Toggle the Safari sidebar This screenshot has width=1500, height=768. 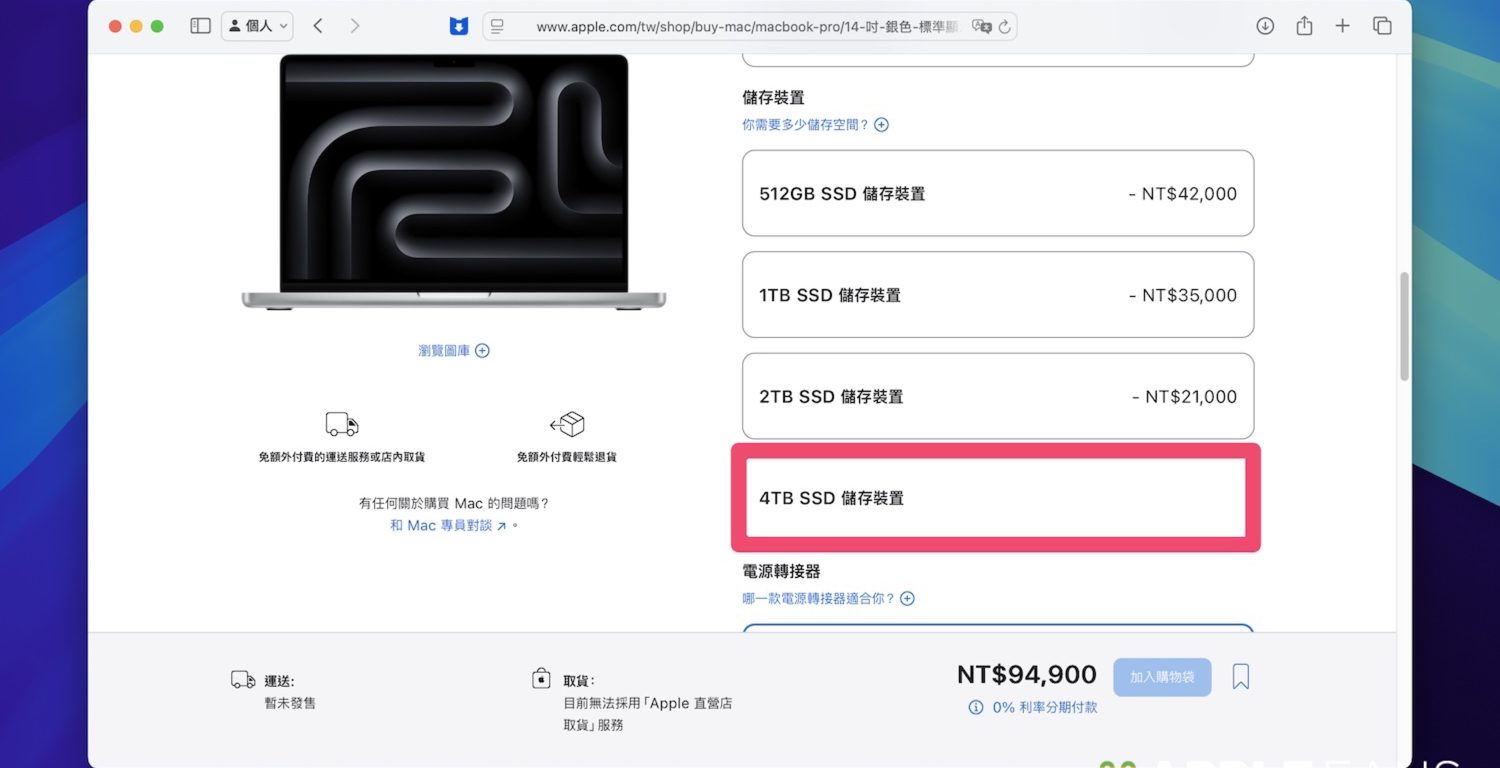tap(200, 26)
